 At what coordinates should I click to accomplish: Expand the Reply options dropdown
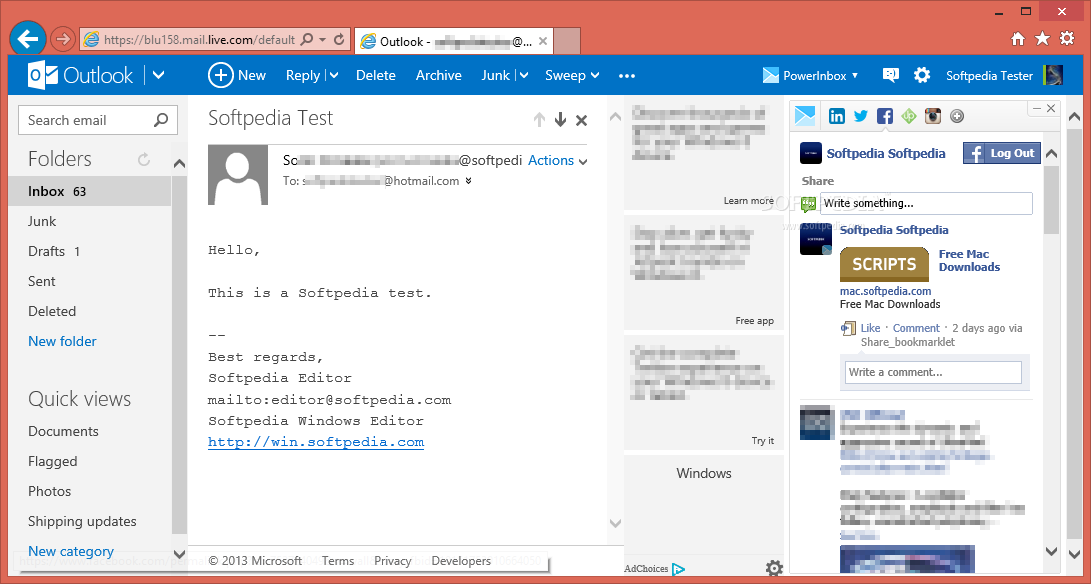pos(333,75)
